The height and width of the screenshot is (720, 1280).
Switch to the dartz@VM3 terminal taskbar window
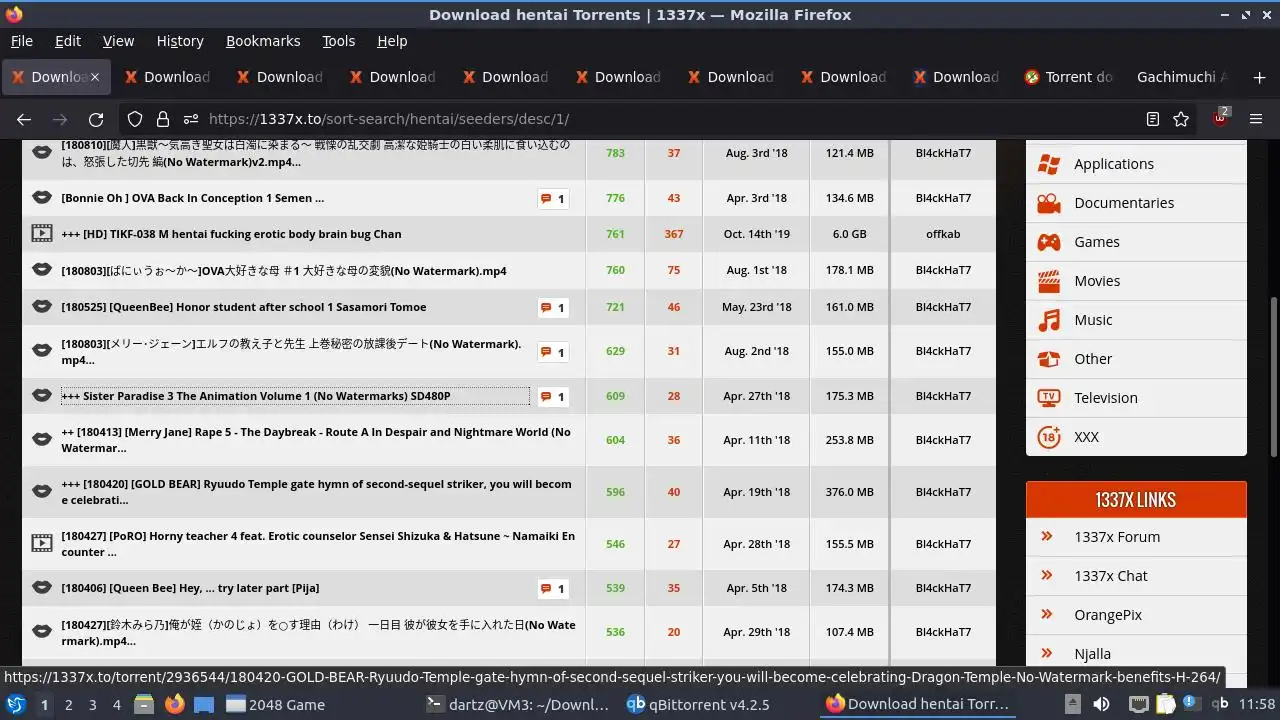(518, 705)
